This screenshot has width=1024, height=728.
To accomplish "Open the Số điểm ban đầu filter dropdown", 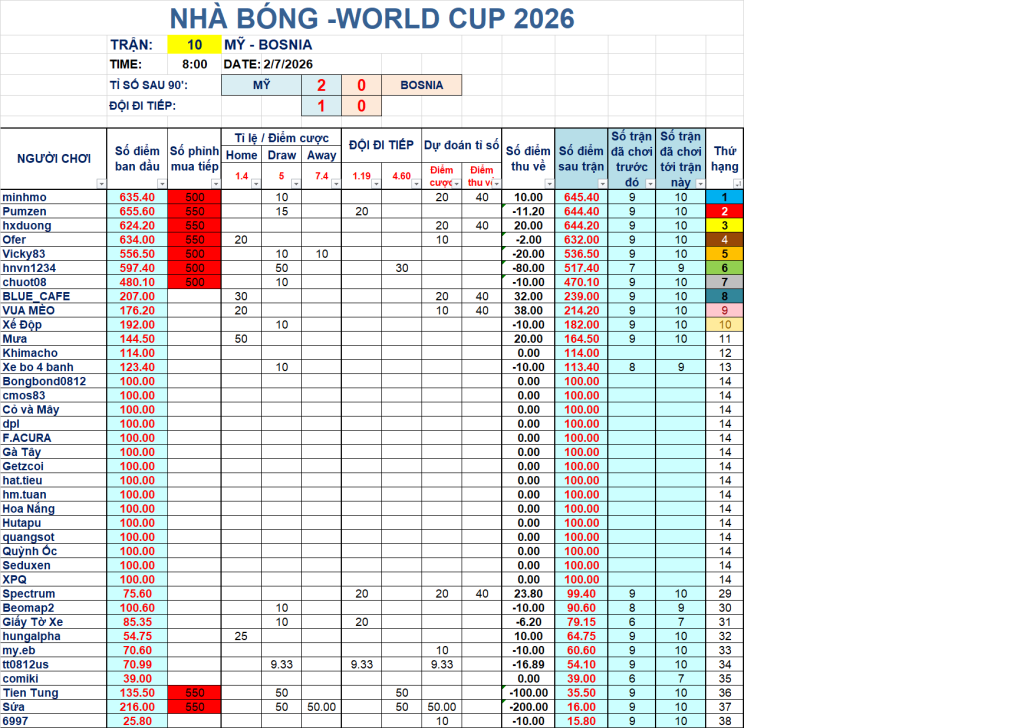I will click(x=162, y=184).
